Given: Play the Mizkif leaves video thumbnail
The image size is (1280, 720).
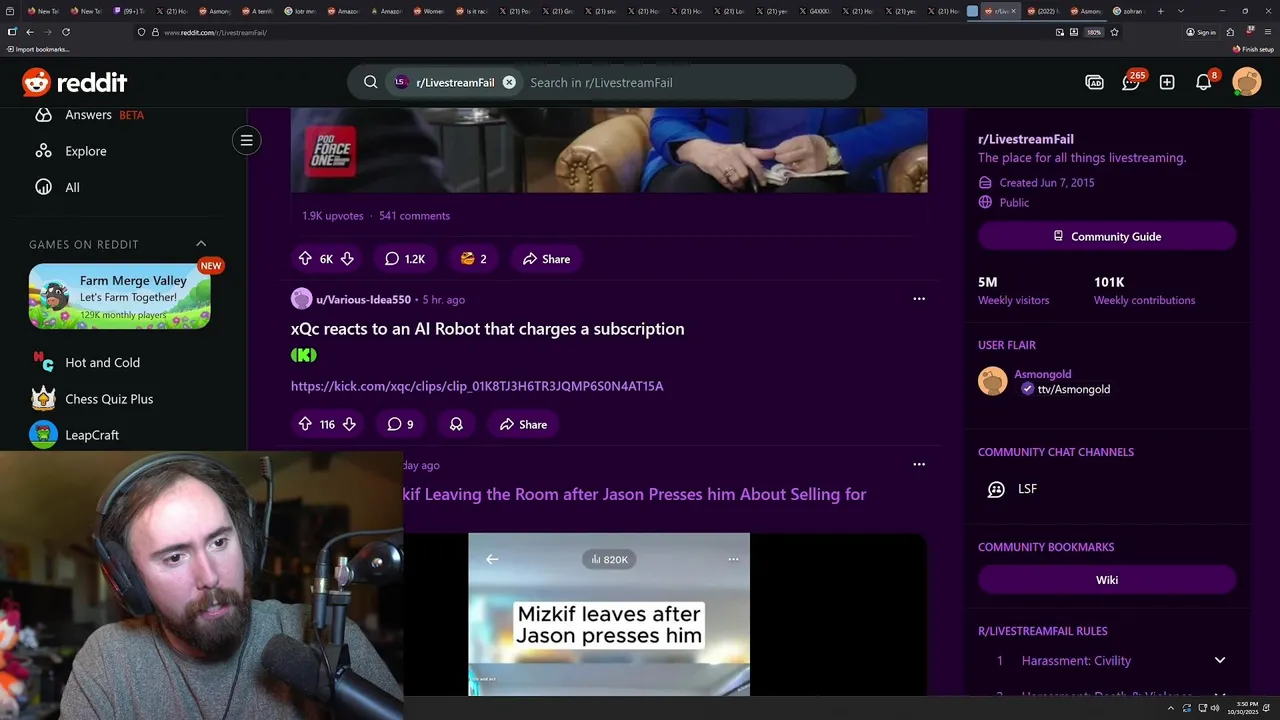Looking at the screenshot, I should point(609,614).
